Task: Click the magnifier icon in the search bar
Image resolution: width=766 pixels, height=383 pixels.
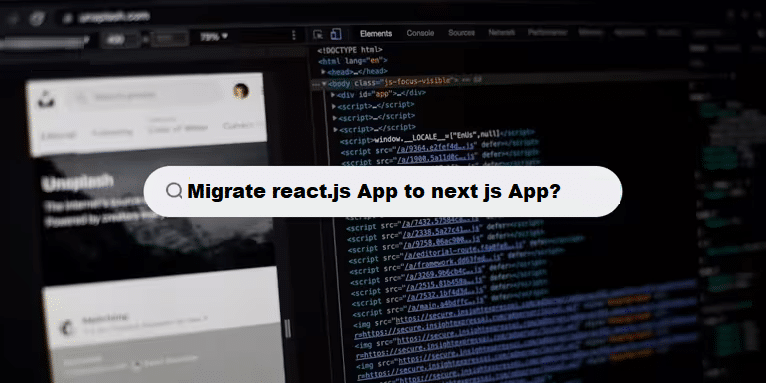Action: [174, 191]
